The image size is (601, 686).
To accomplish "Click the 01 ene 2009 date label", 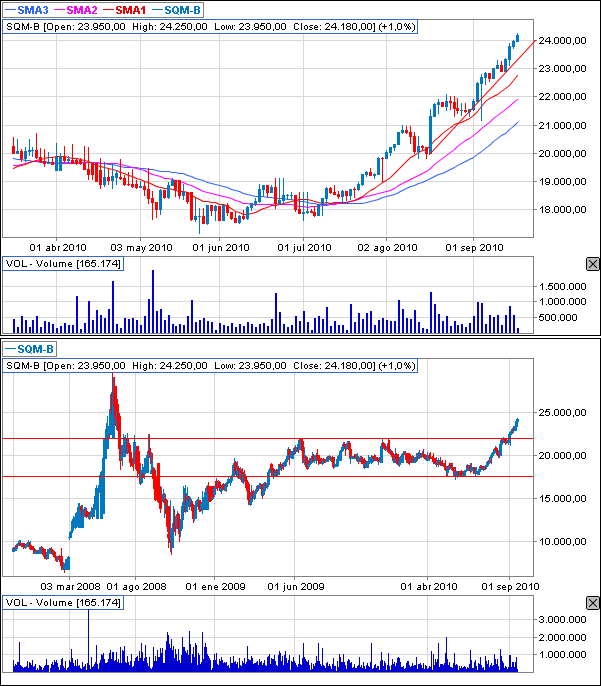I will [215, 587].
